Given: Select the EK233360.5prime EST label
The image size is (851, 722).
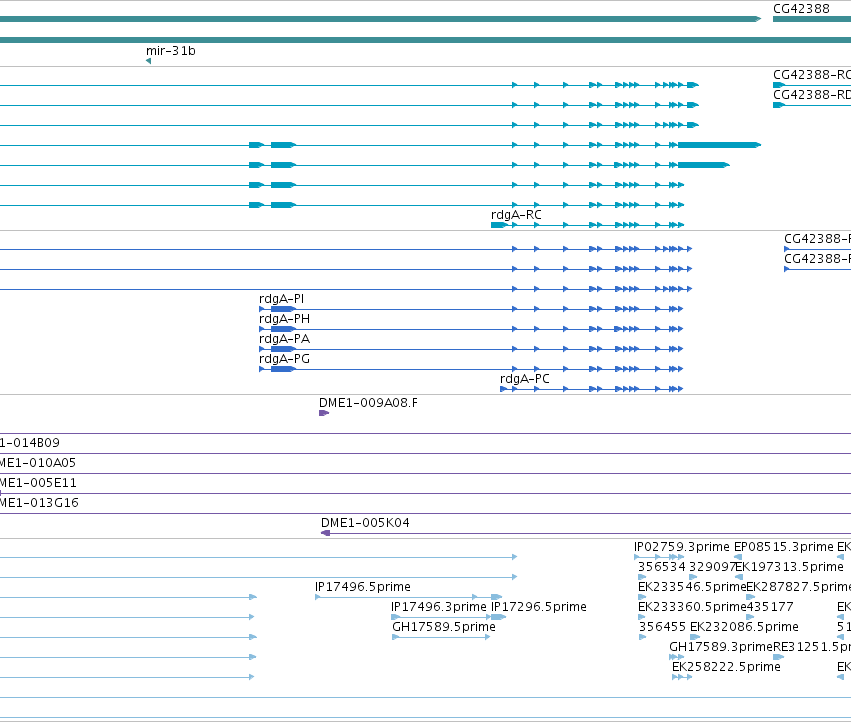Looking at the screenshot, I should click(692, 607).
